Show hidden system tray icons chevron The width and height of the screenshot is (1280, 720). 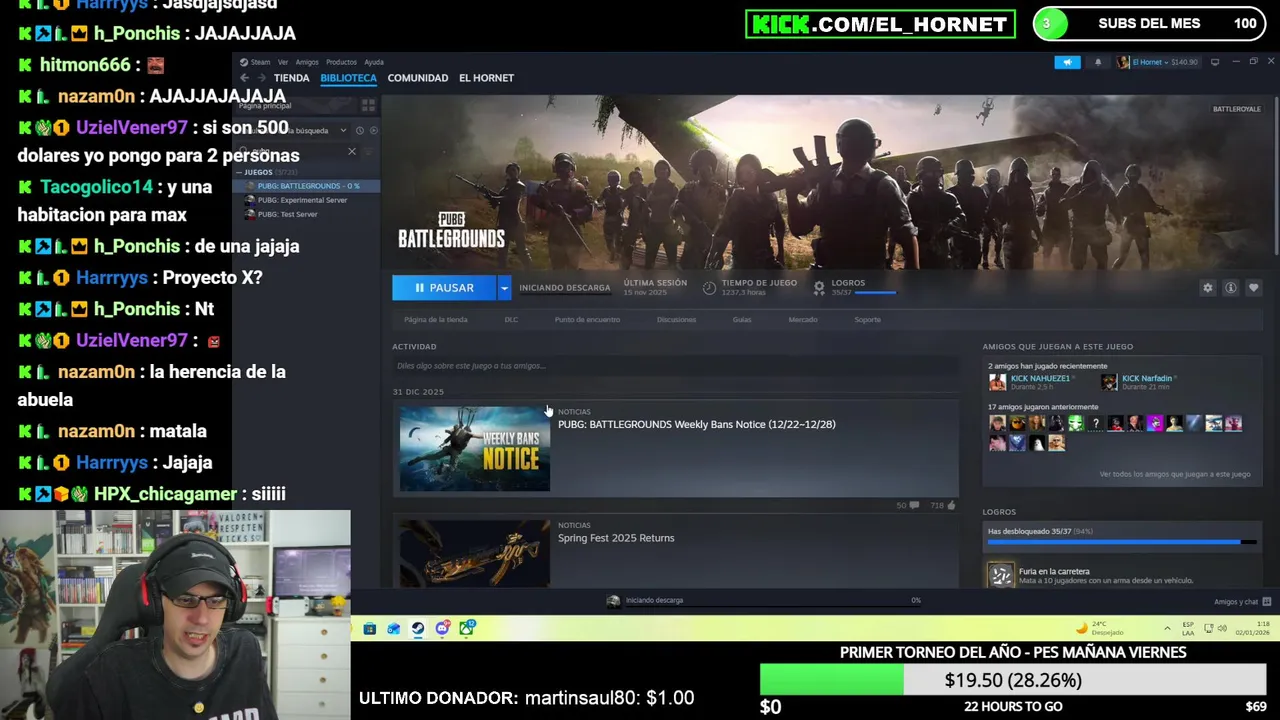pyautogui.click(x=1167, y=629)
